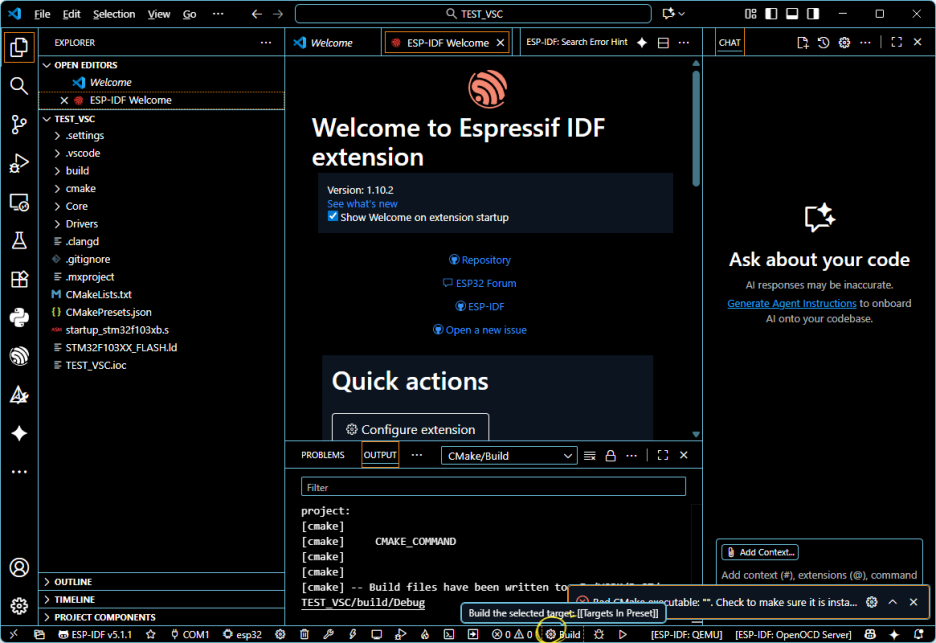Click the TEST_VSC command center search box
Viewport: 936px width, 643px height.
tap(473, 14)
